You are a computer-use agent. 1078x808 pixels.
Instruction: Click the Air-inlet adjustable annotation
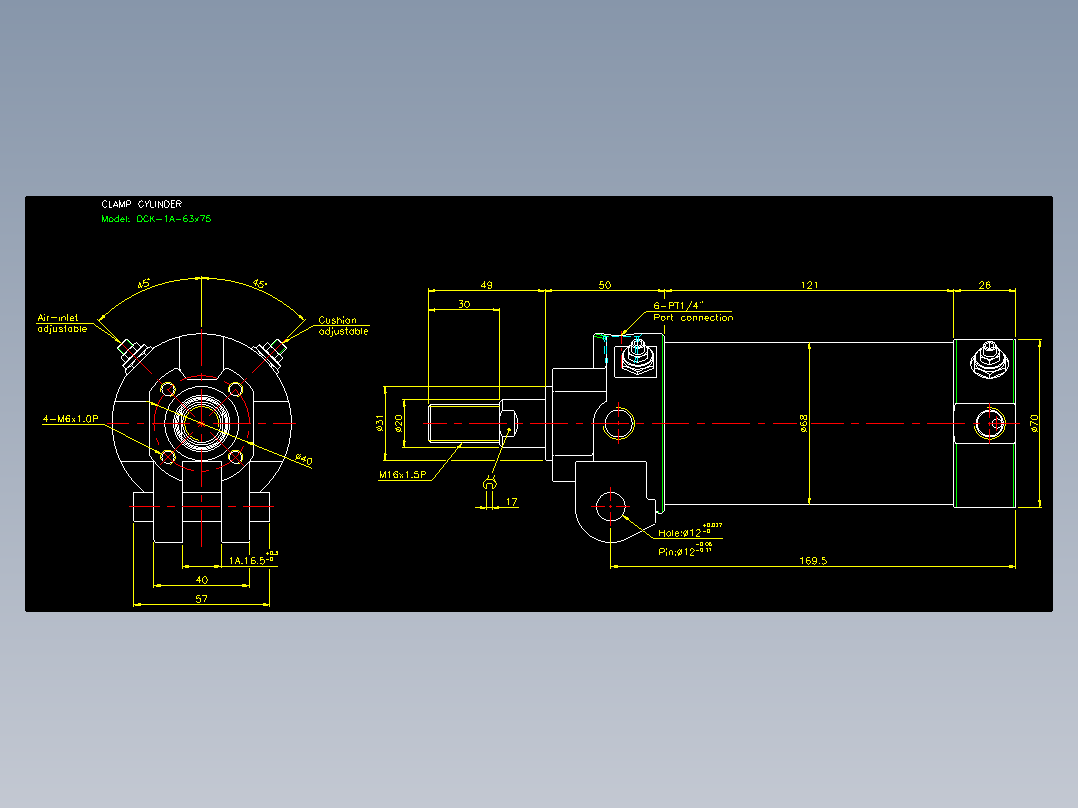(62, 323)
